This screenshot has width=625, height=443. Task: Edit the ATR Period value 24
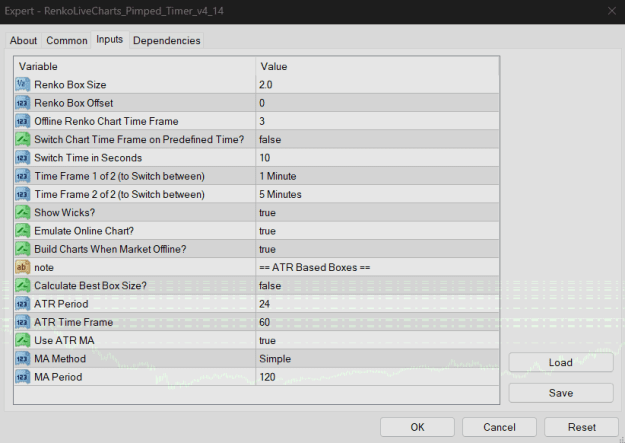pos(377,304)
